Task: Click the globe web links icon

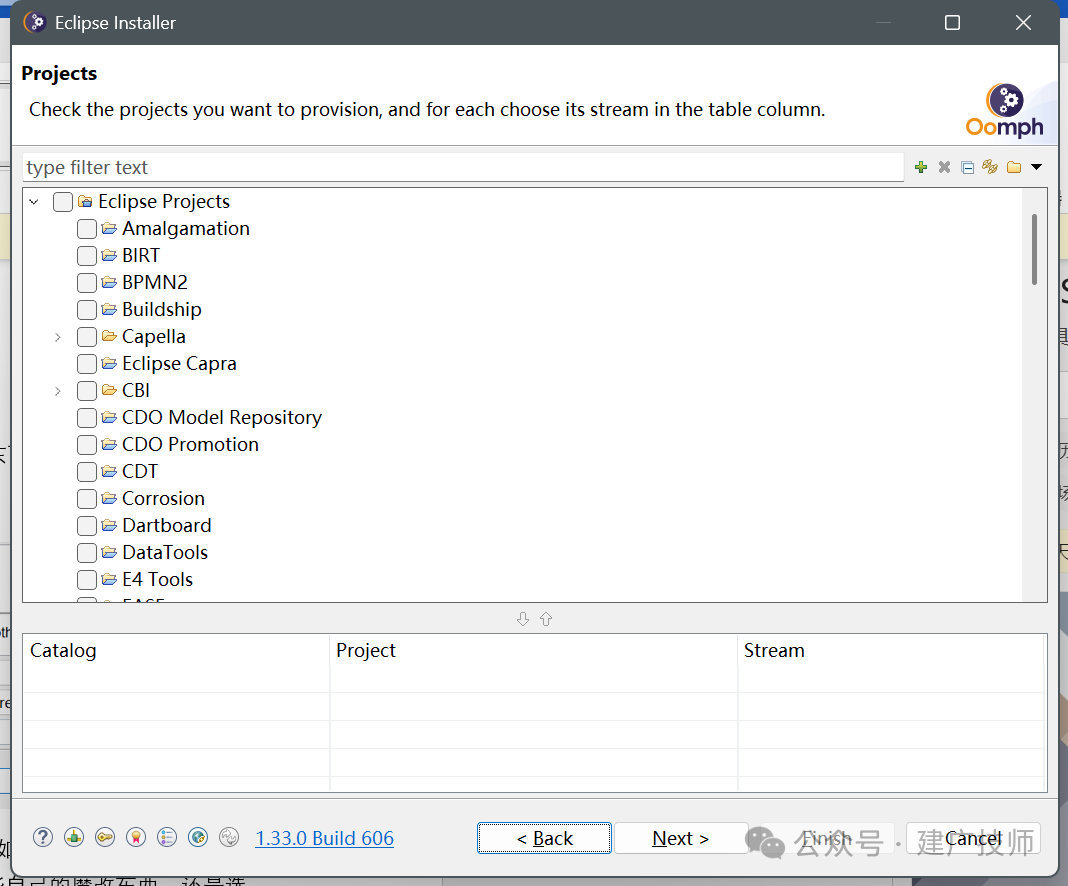Action: tap(198, 837)
